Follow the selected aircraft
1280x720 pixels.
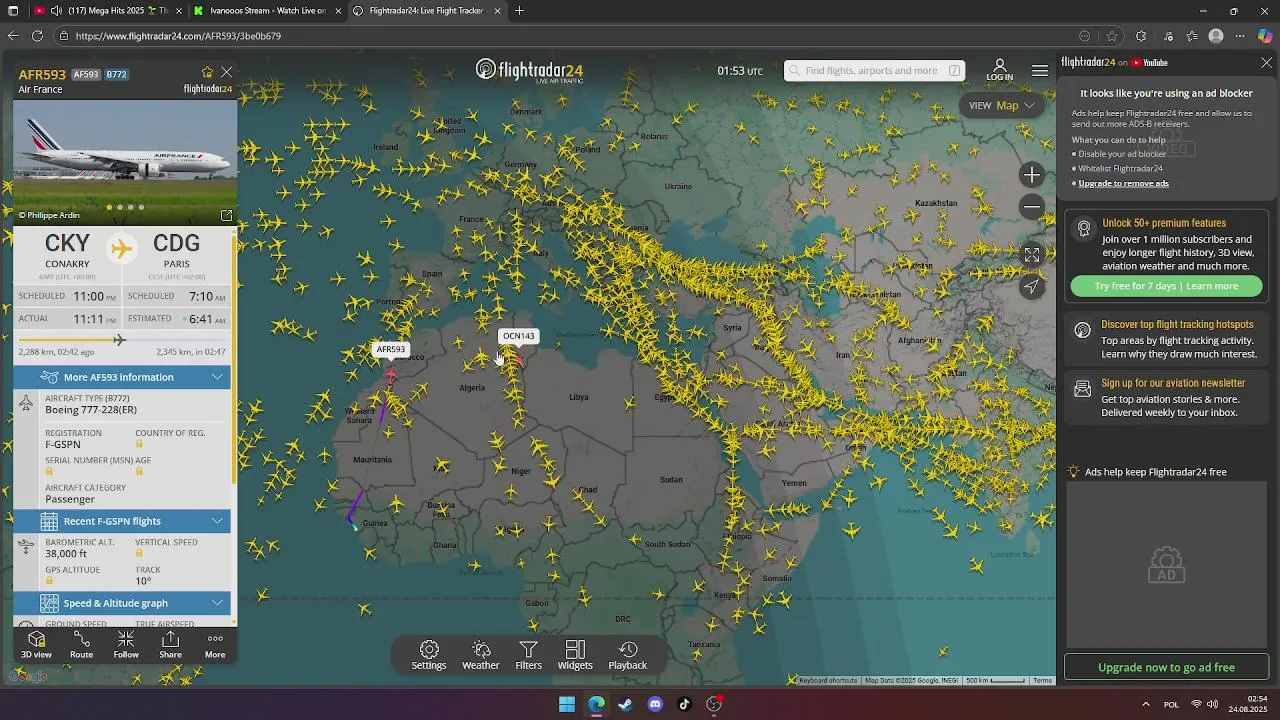[126, 645]
